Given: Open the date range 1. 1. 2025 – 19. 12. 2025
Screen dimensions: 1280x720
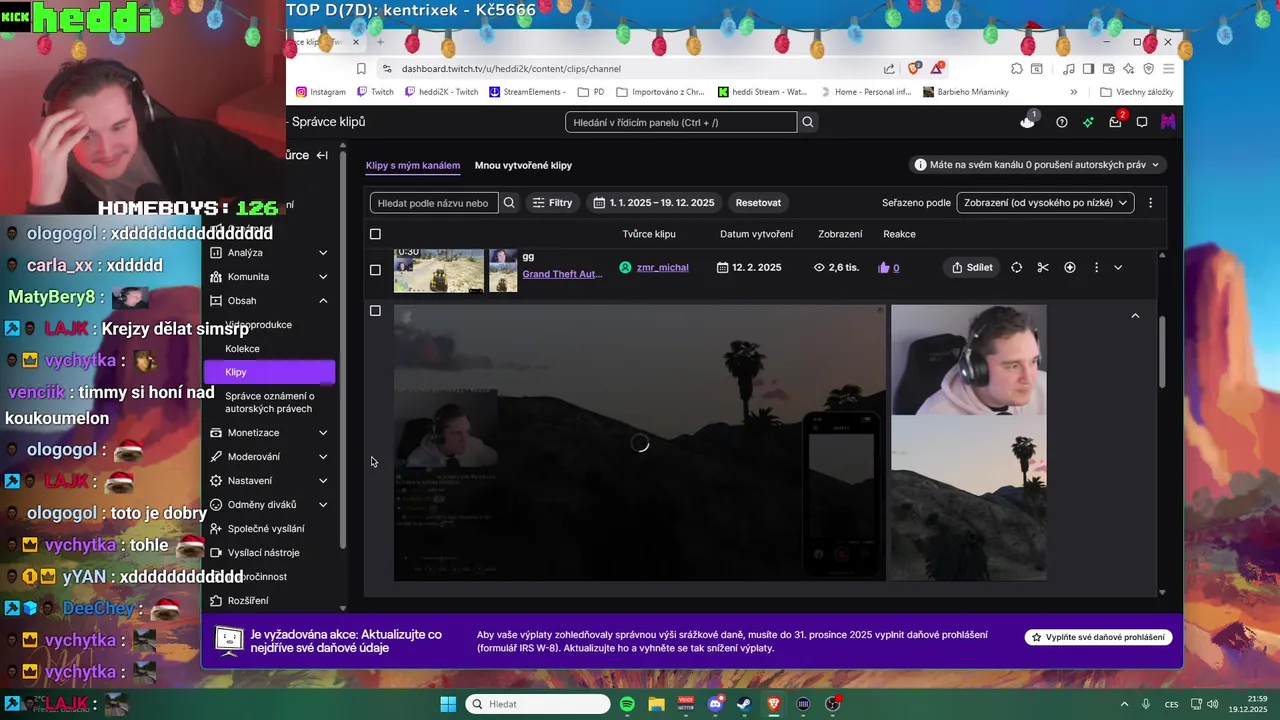Looking at the screenshot, I should click(x=654, y=203).
